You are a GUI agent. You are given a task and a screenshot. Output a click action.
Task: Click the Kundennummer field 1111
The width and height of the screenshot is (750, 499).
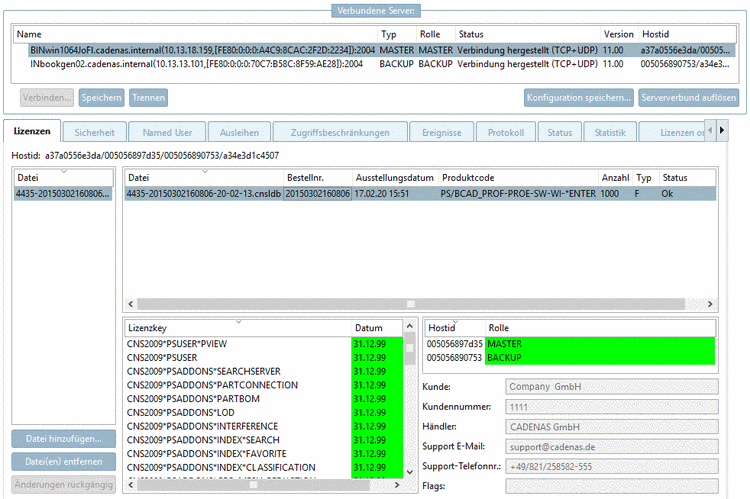pyautogui.click(x=612, y=407)
